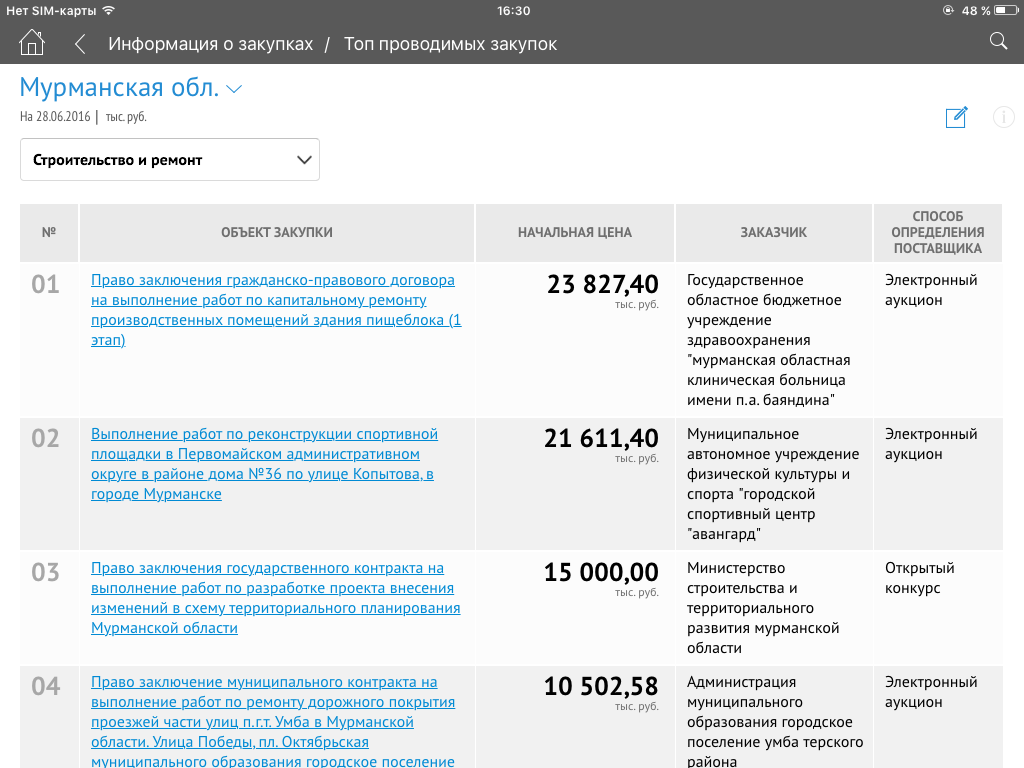Select Топ проводимых закупок breadcrumb title

point(450,44)
